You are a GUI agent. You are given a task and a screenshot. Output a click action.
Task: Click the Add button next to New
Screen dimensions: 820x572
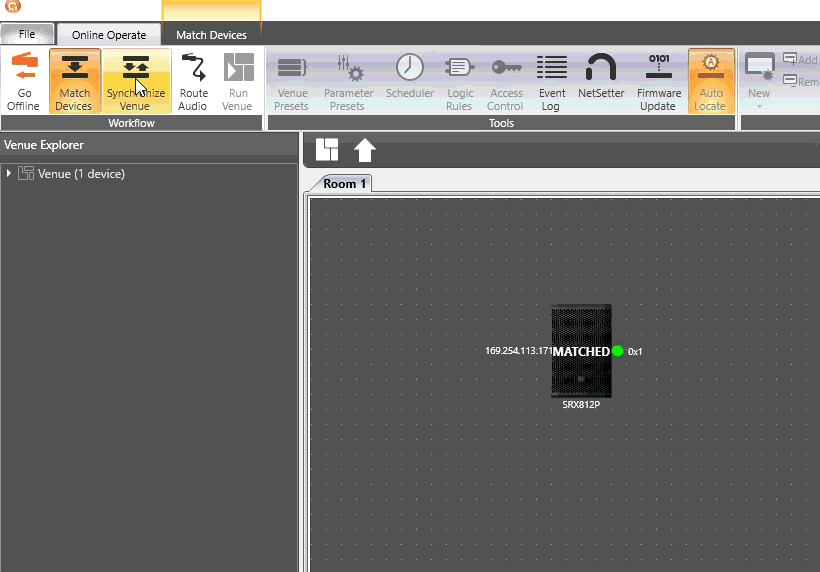point(800,60)
